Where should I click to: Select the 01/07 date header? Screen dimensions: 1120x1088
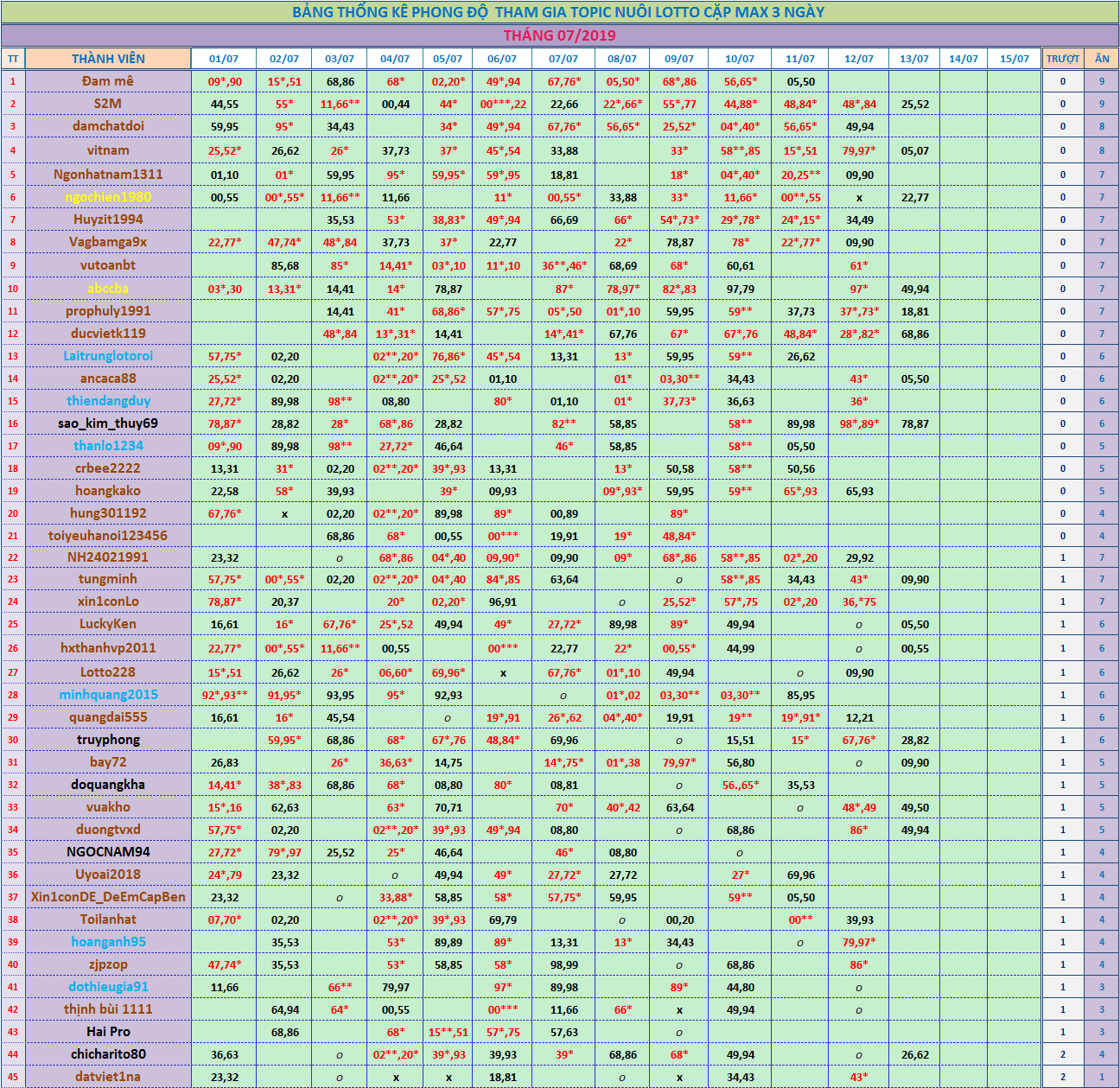coord(224,59)
